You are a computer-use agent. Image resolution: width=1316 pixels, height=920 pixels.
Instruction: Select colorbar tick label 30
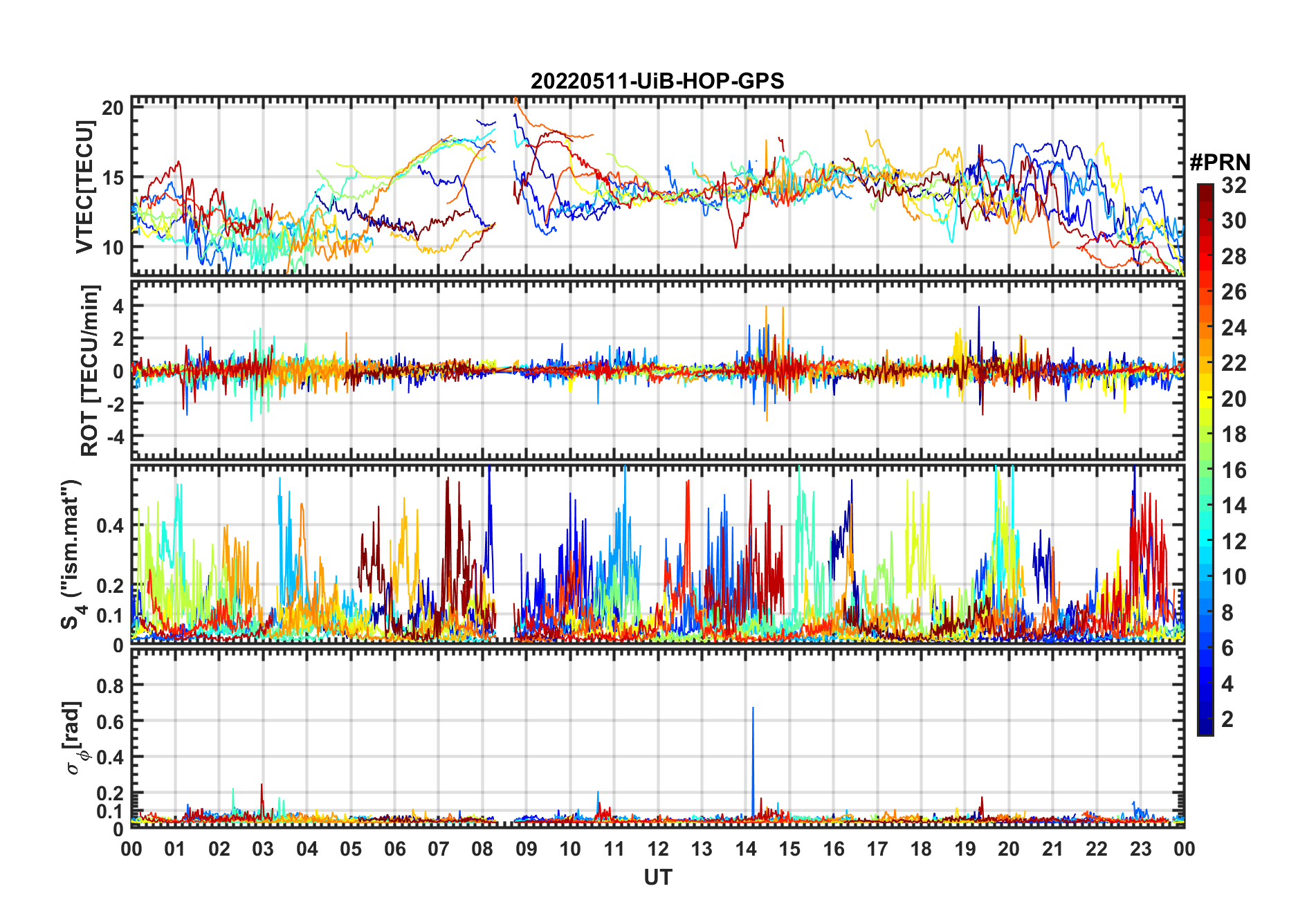(x=1234, y=221)
